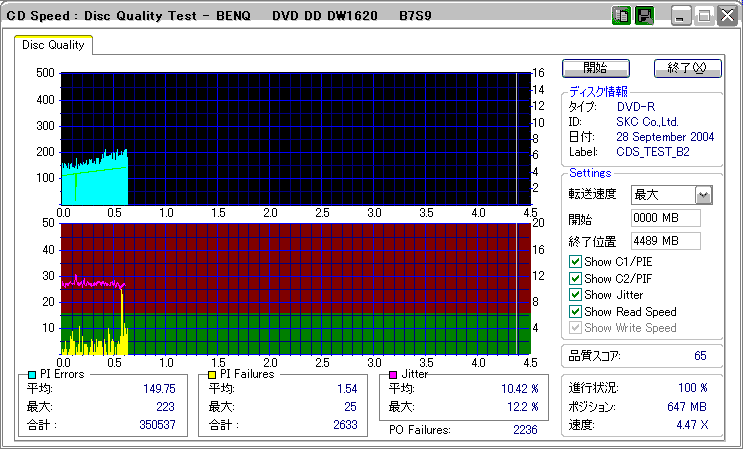Click the save floppy disk icon in the title bar
743x449 pixels.
tap(644, 16)
